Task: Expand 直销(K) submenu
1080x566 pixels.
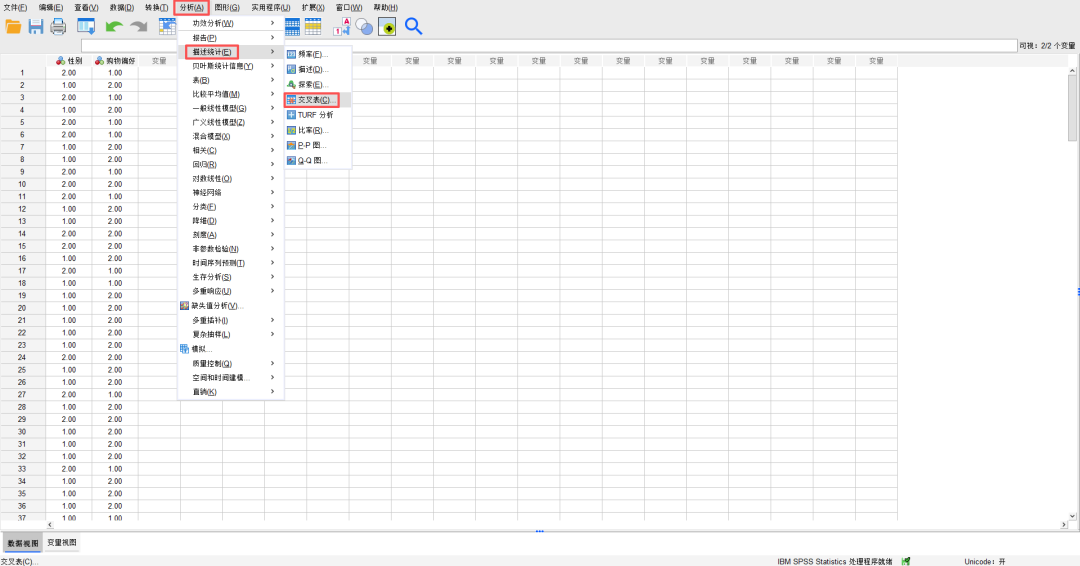Action: click(230, 392)
